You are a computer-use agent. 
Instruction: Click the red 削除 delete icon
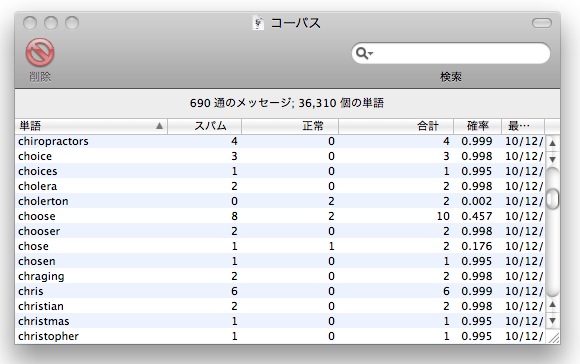tap(40, 53)
